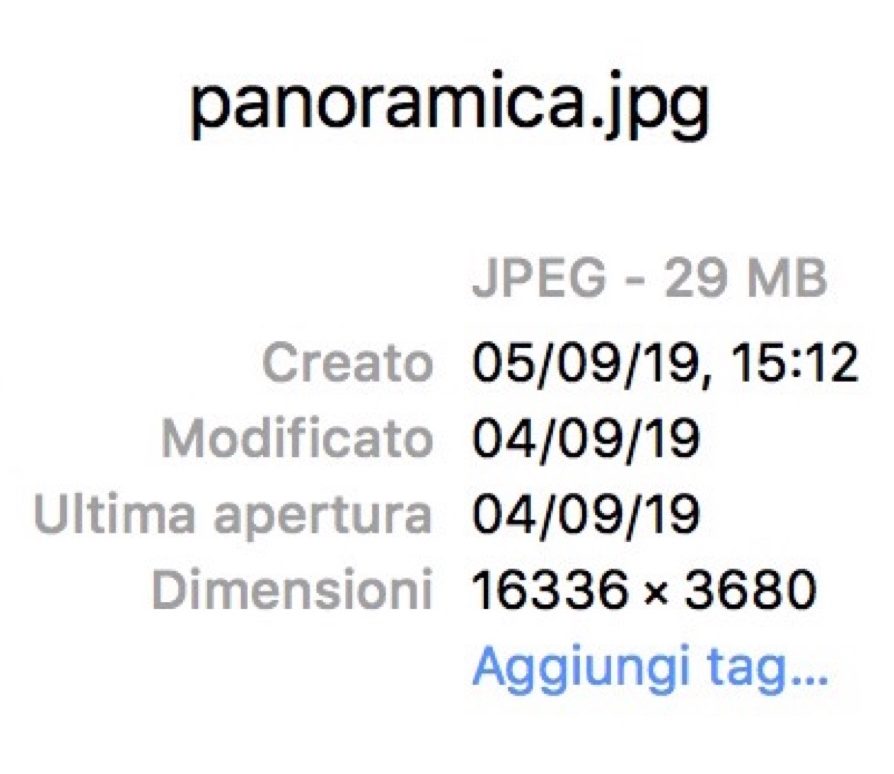
Task: Click the Aggiungi tag… link
Action: click(x=650, y=667)
